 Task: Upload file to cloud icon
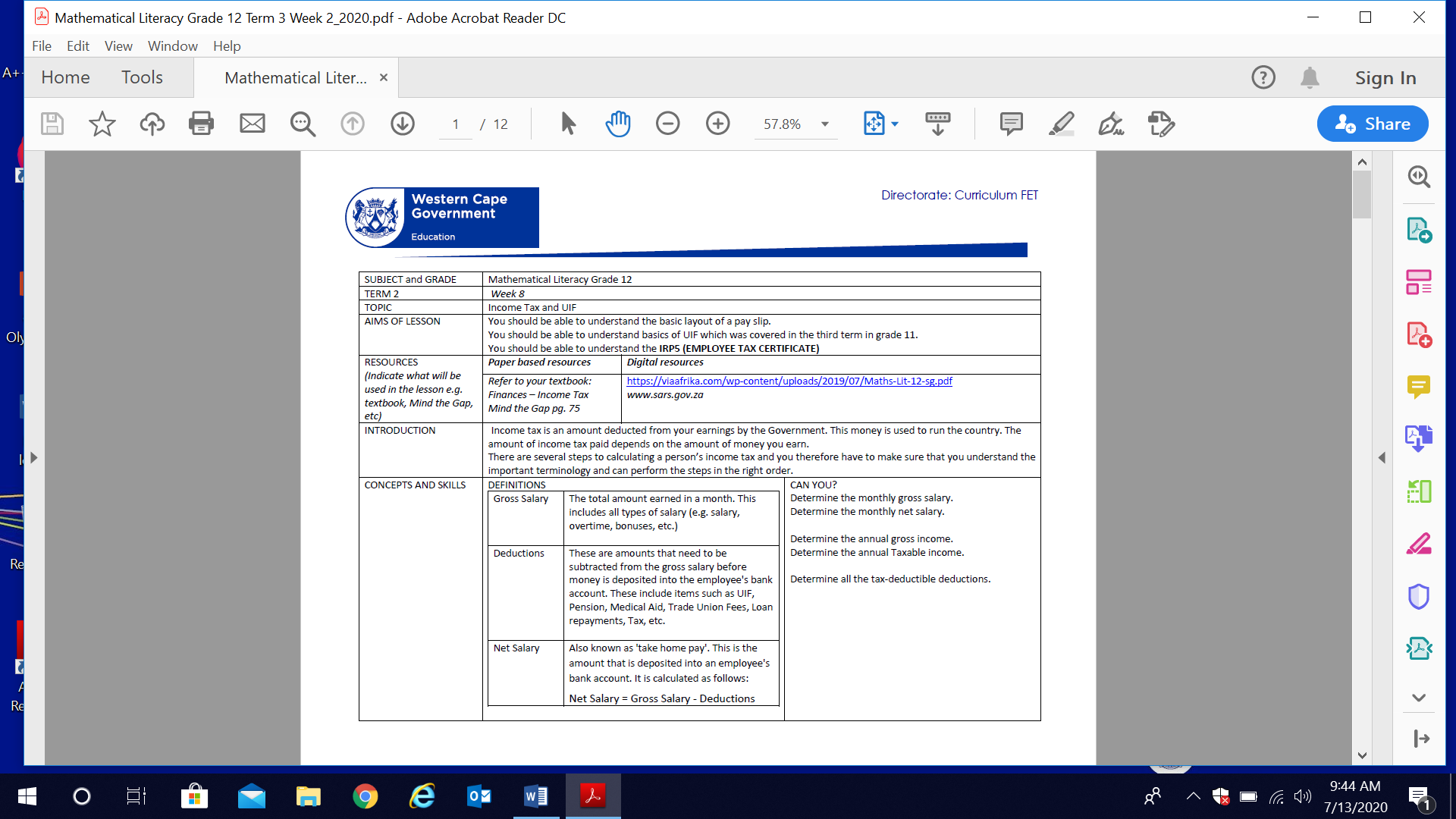click(152, 124)
